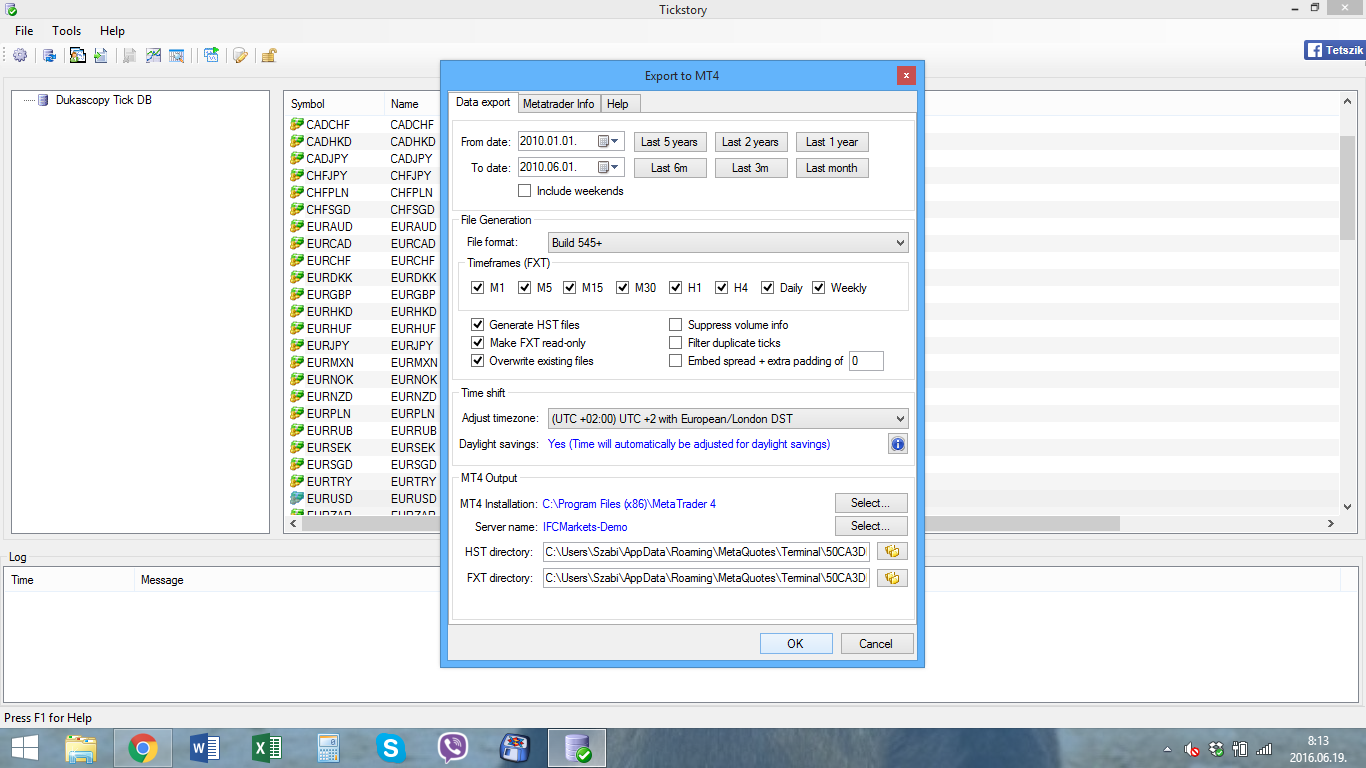
Task: Click the data viewer magnifier toolbar icon
Action: pos(177,55)
